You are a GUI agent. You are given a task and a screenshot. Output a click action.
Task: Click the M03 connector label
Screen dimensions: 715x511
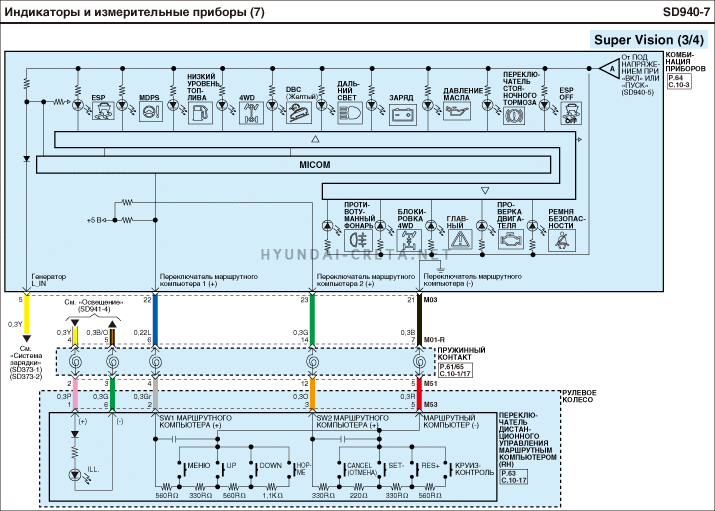430,300
